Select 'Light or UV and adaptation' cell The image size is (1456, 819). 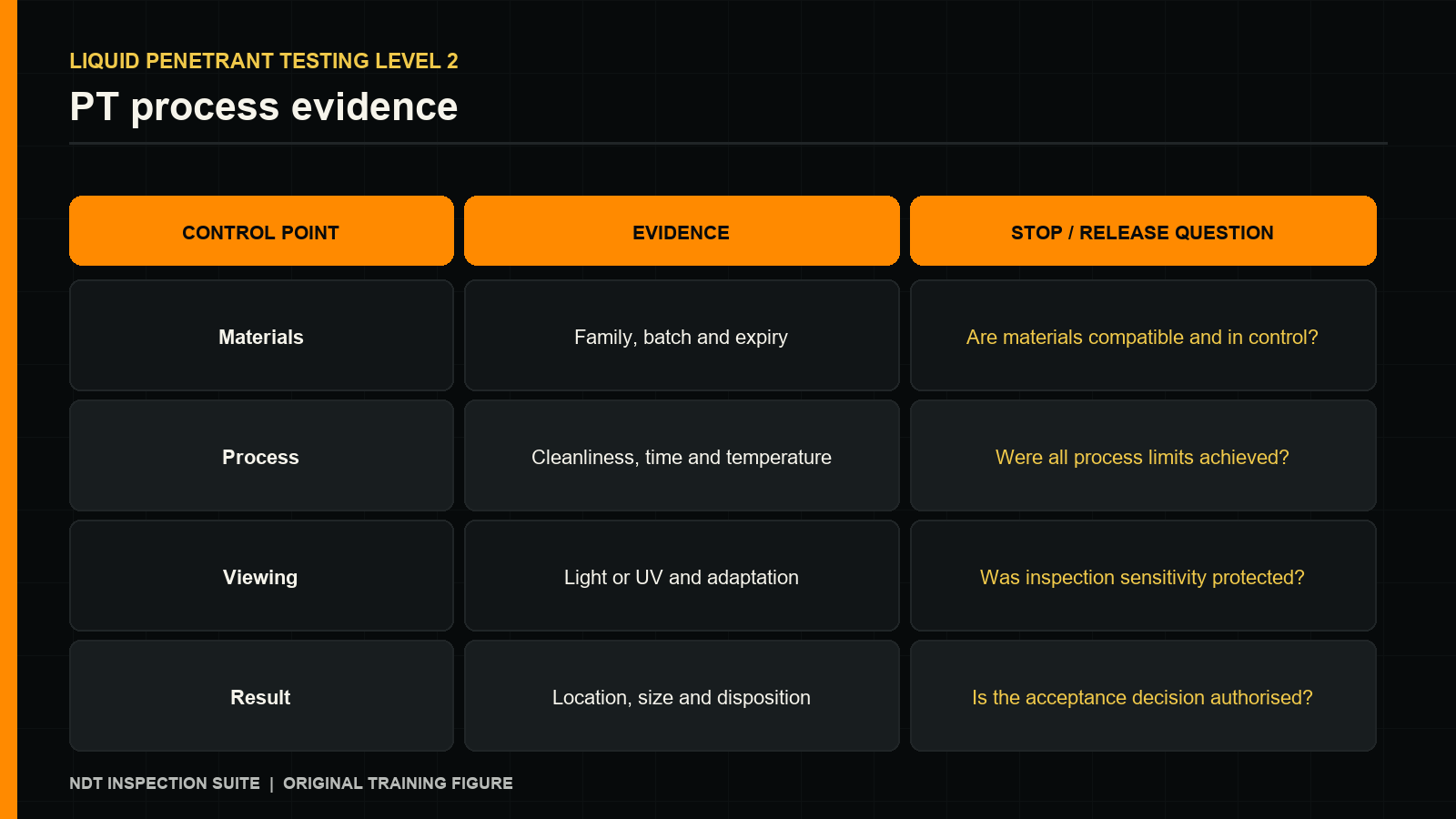tap(682, 576)
